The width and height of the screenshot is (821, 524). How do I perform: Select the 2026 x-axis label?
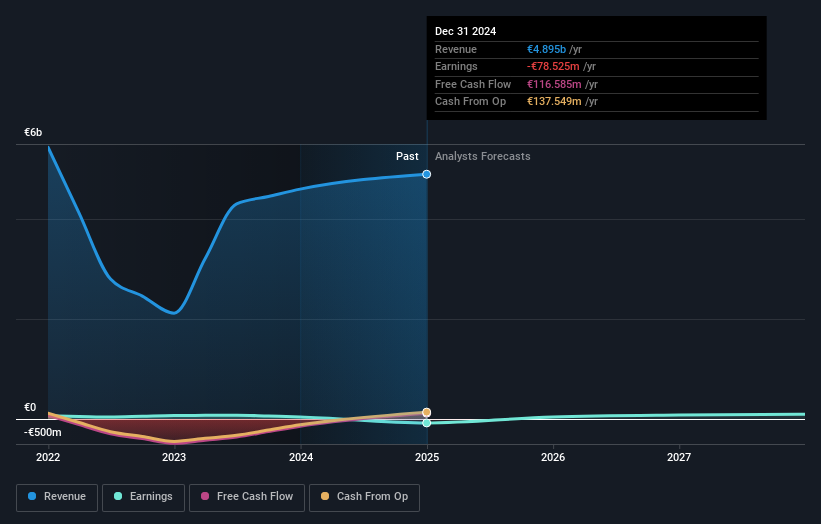tap(553, 457)
